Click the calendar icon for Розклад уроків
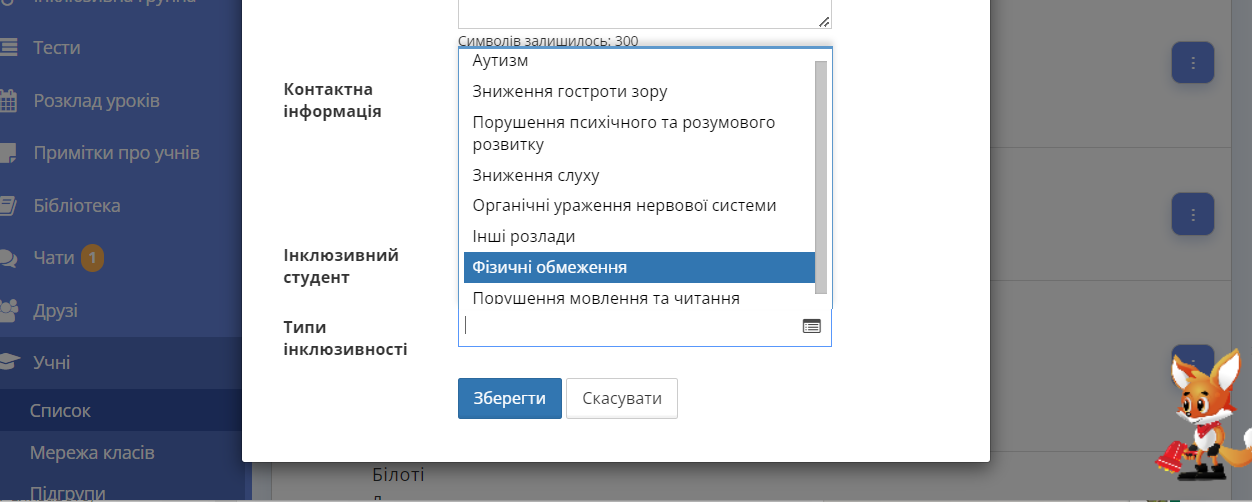Viewport: 1252px width, 502px height. click(x=9, y=101)
